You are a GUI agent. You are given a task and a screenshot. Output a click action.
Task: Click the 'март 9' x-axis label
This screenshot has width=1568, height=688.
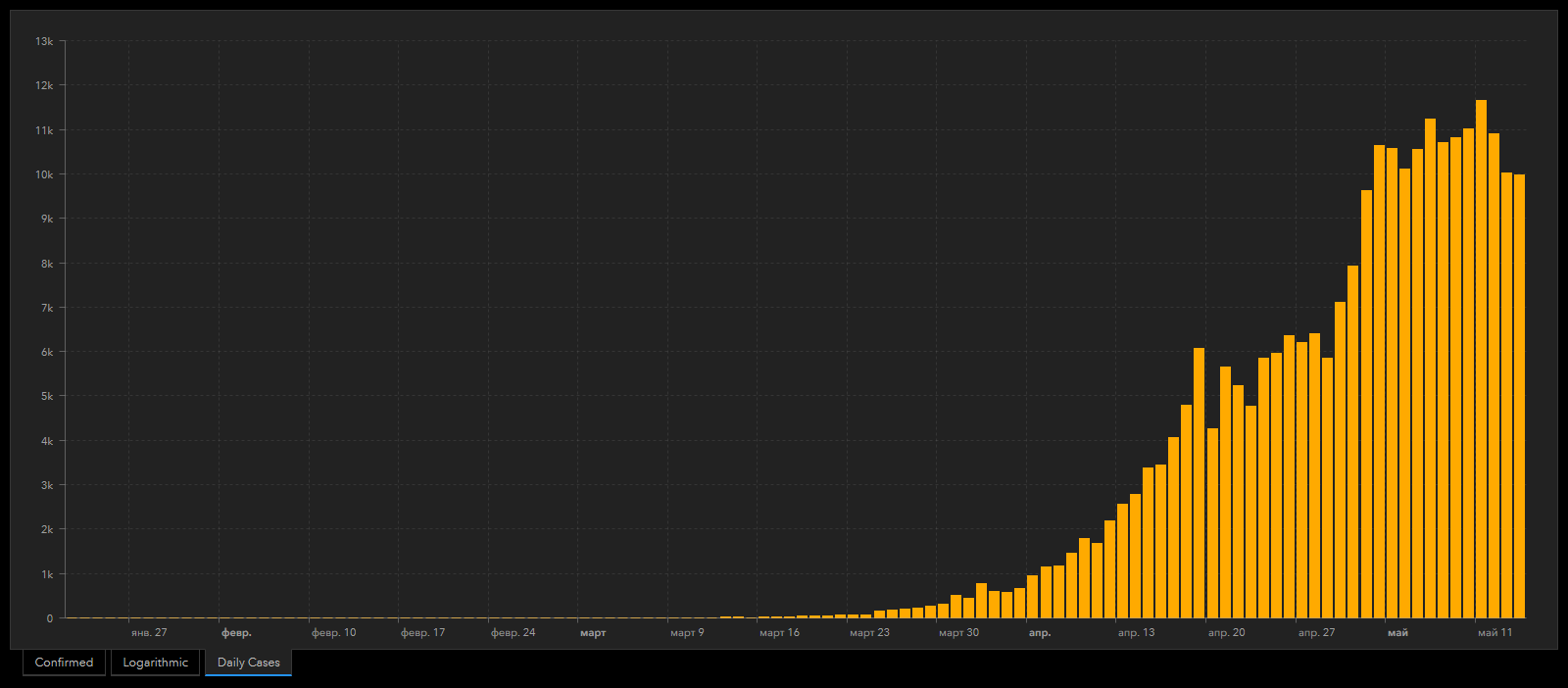pos(687,633)
